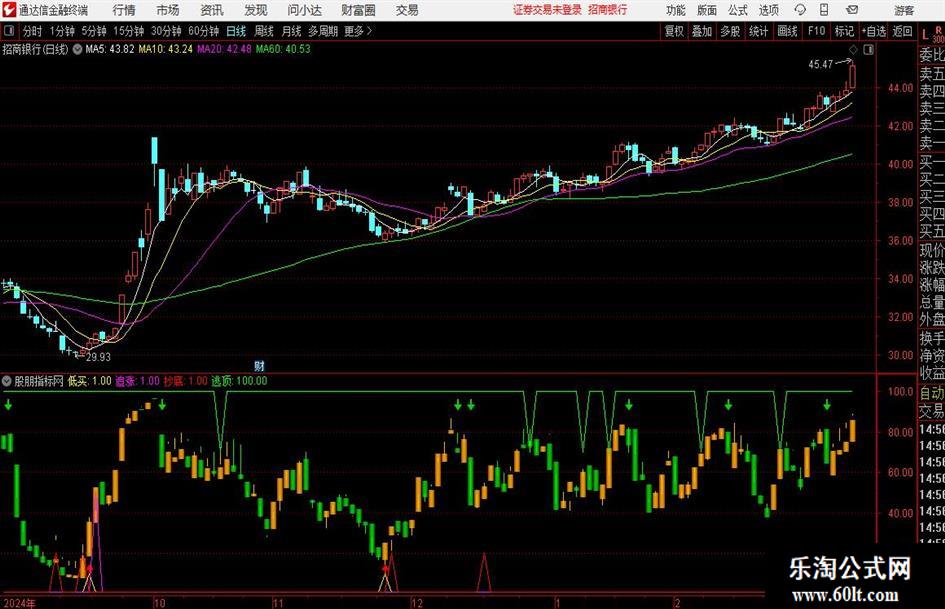Open the 发现 menu
This screenshot has height=609, width=945.
tap(256, 10)
